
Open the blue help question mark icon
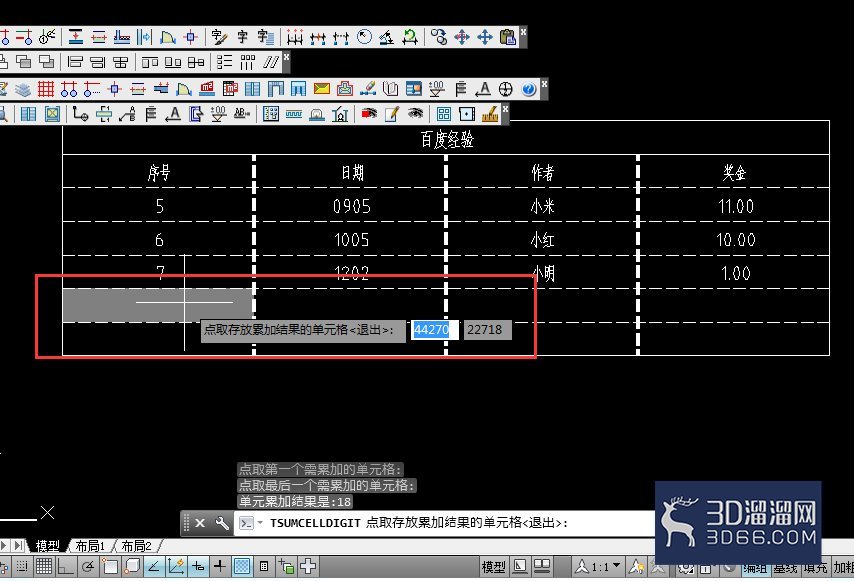click(x=529, y=88)
